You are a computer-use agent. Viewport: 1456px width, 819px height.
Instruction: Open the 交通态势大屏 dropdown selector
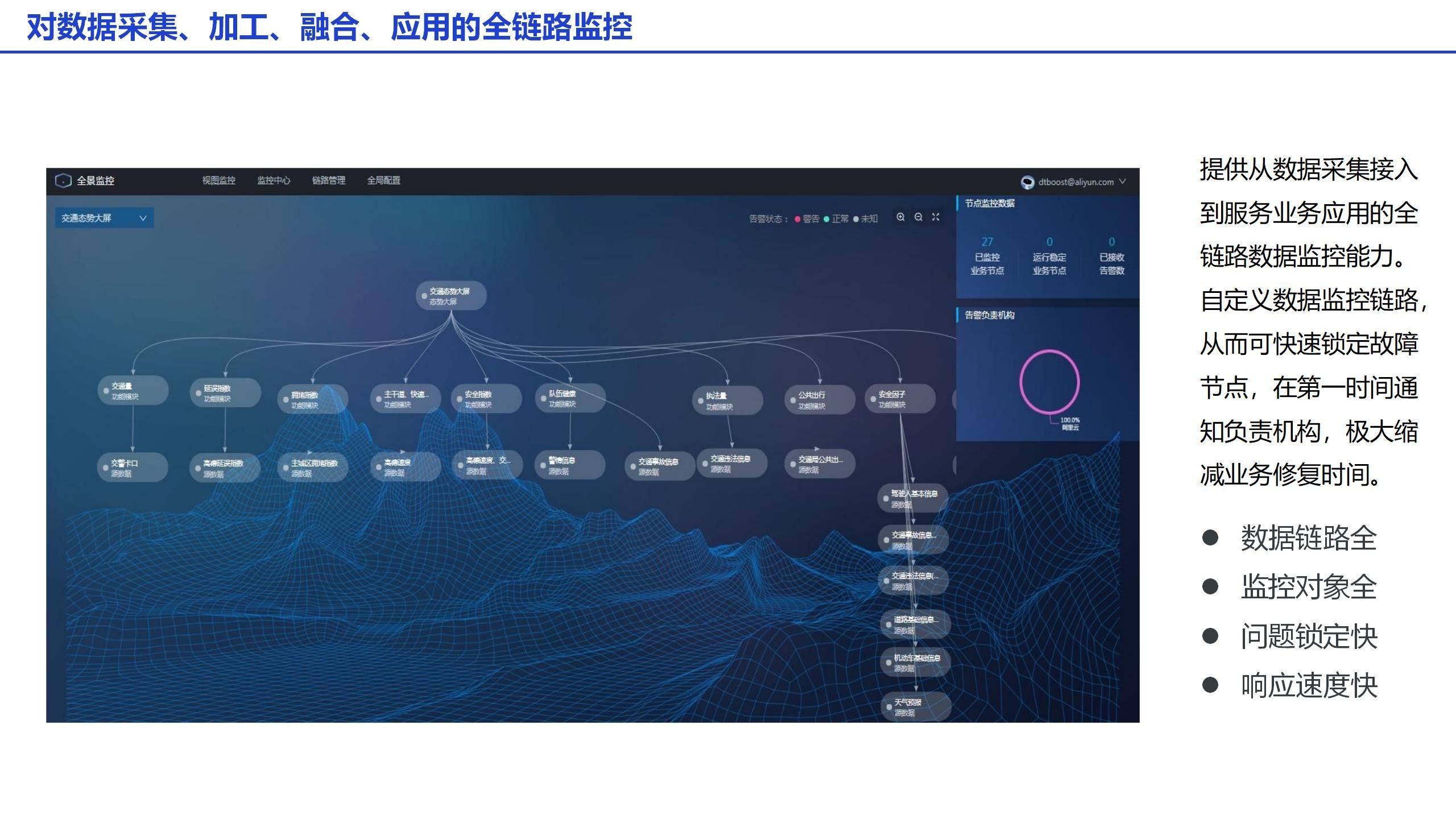(104, 218)
